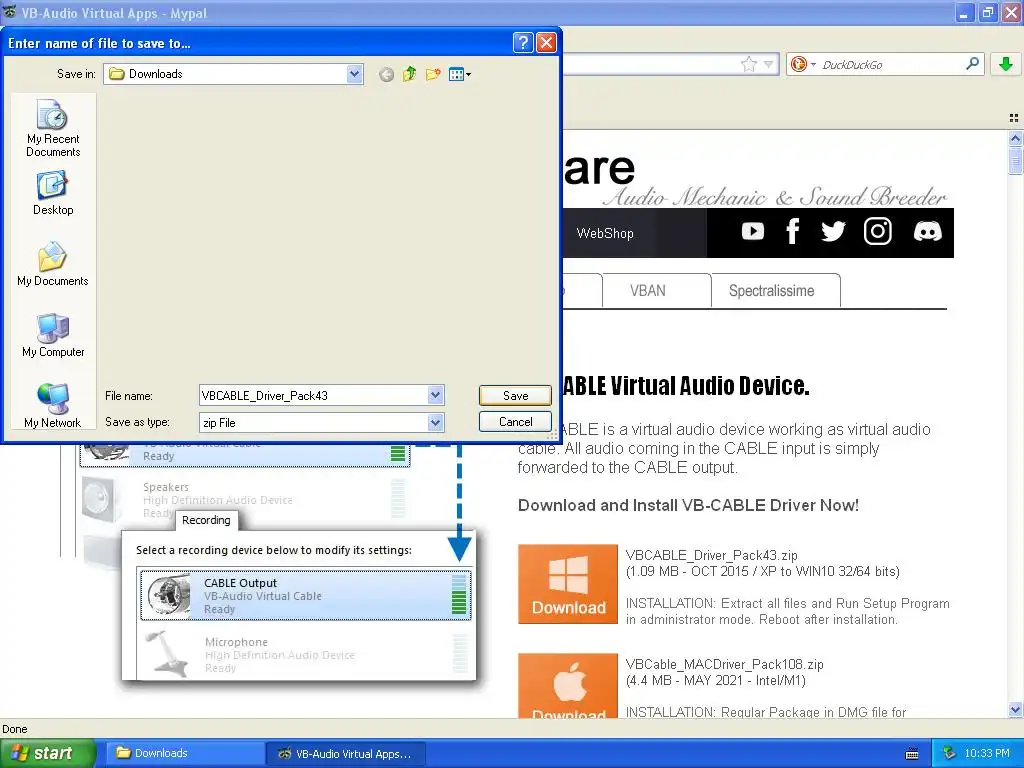Expand the Save as type dropdown
Screen dimensions: 1024x768
(x=436, y=423)
